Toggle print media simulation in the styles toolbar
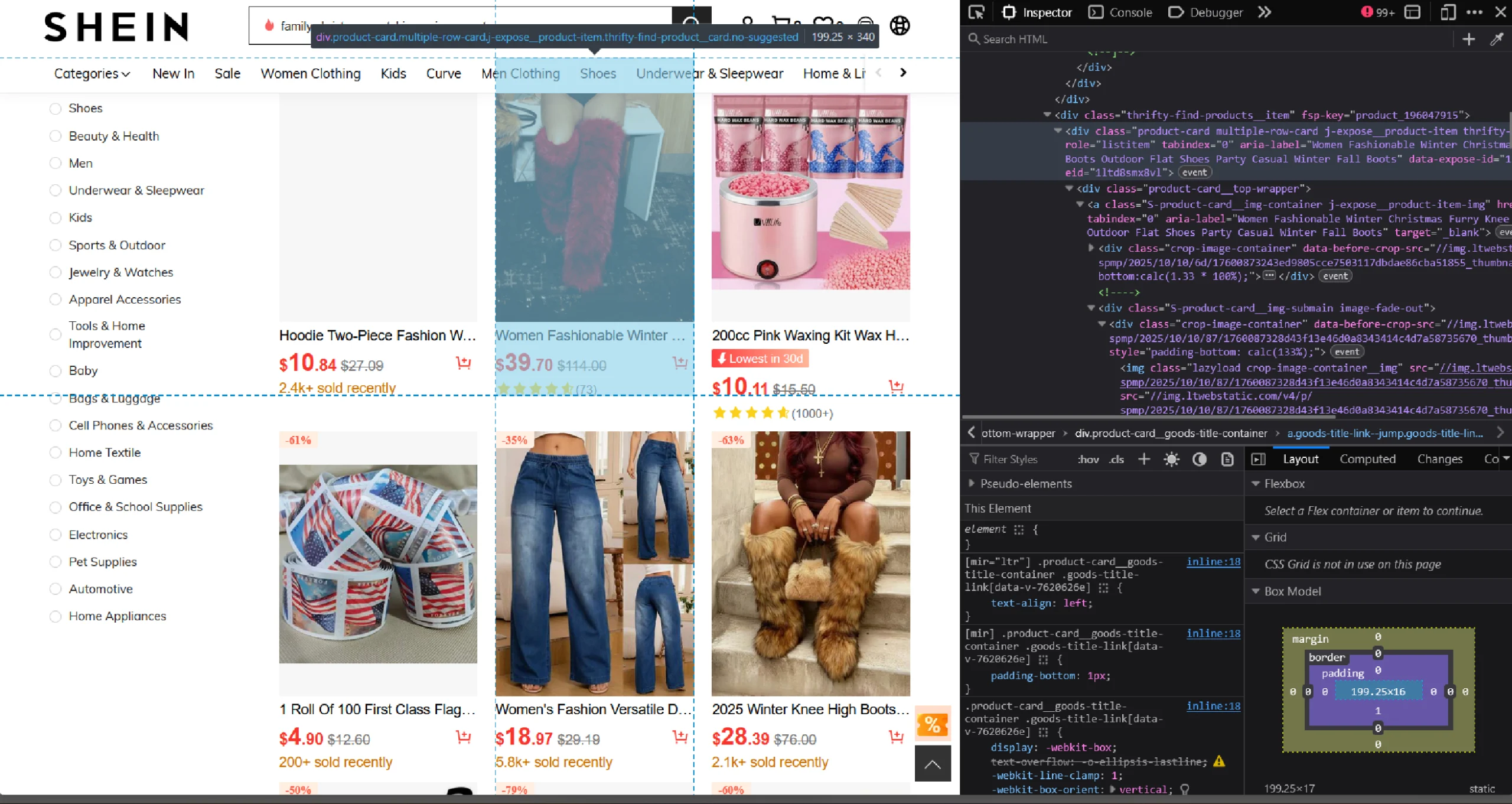Screen dimensions: 1512x804 tap(1228, 459)
